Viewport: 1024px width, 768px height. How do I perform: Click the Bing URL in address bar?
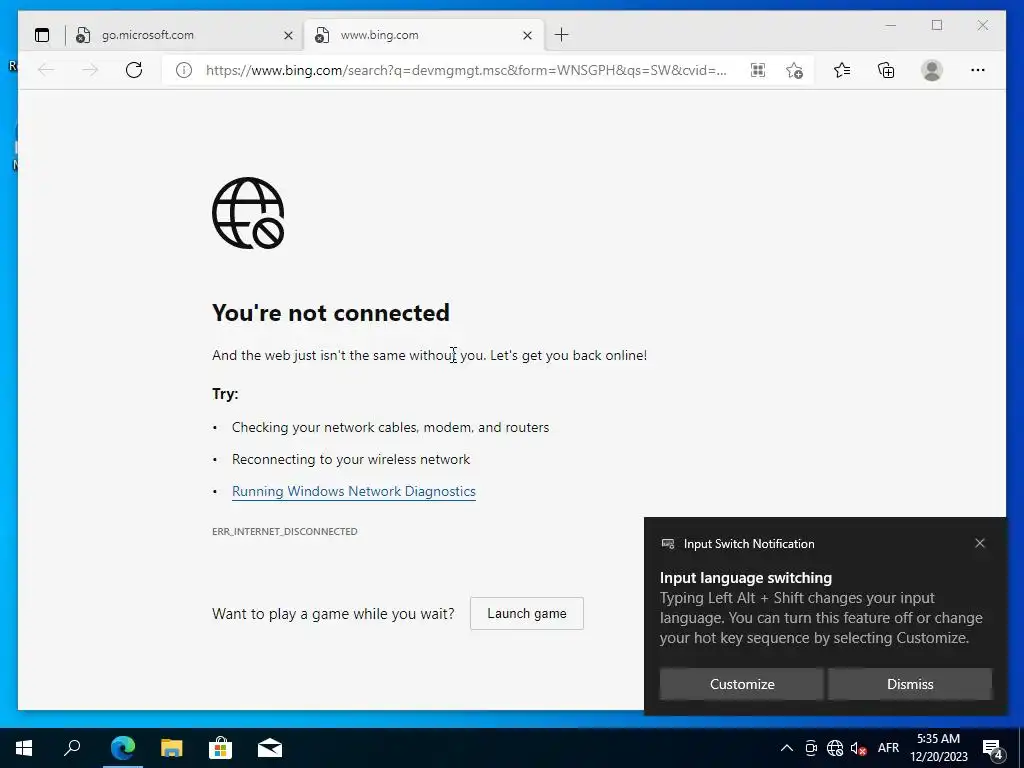click(x=466, y=70)
